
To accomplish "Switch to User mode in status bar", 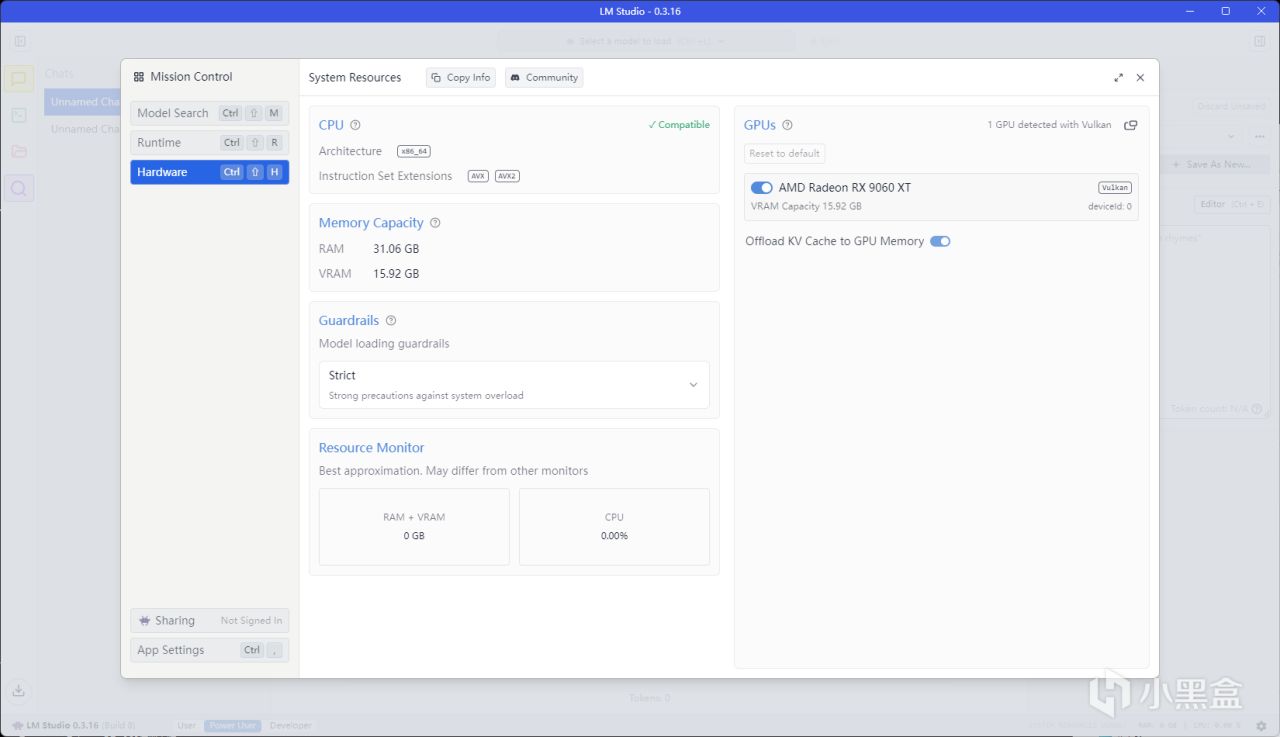I will (x=186, y=726).
